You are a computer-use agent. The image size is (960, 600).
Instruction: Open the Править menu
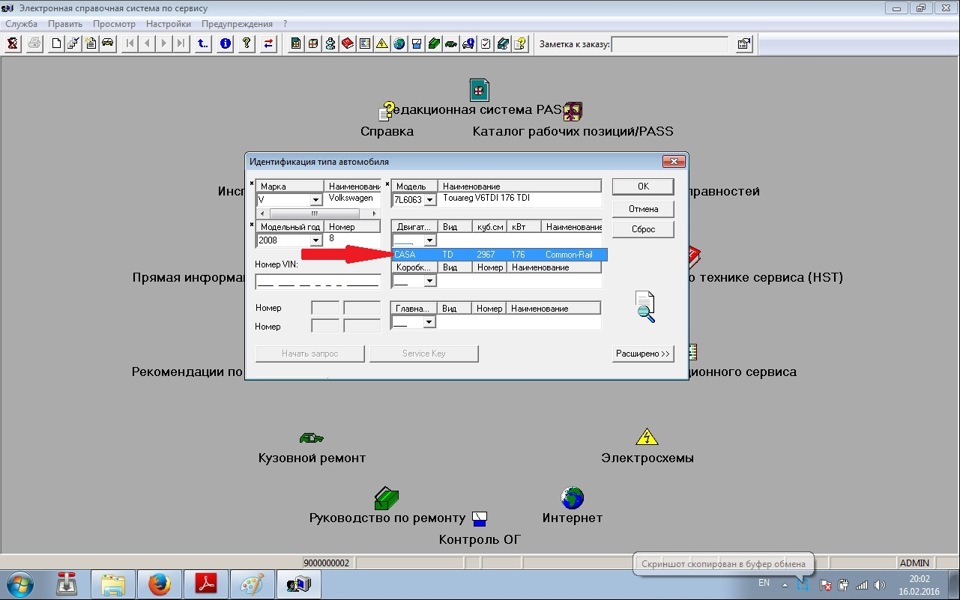click(65, 24)
